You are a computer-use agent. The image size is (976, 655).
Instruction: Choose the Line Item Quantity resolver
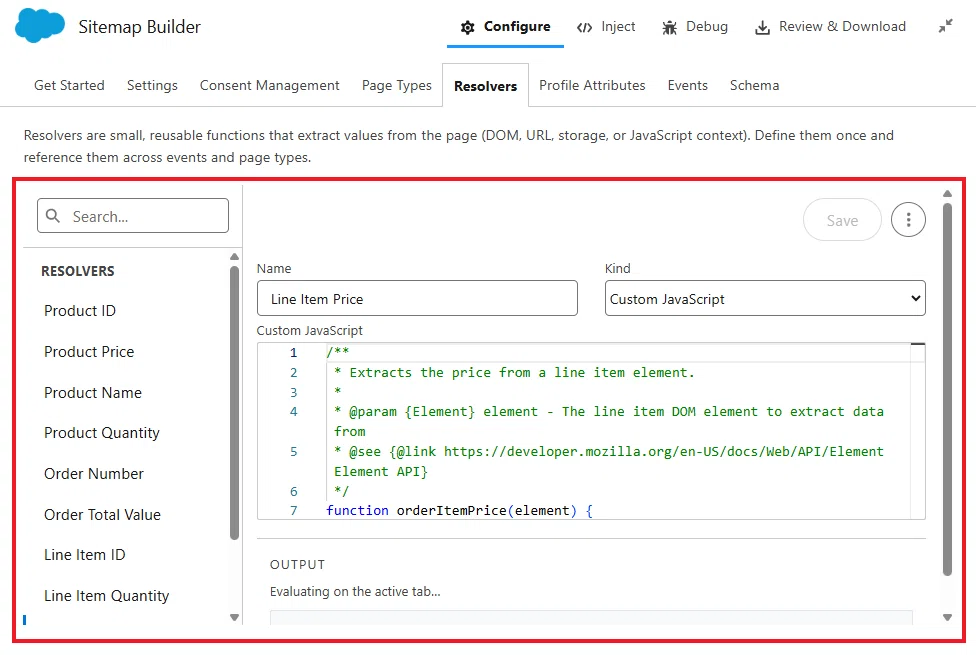[x=106, y=596]
